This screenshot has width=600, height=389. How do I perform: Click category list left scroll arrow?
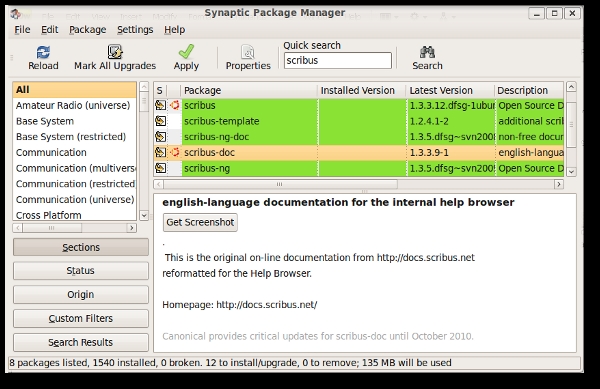coord(18,228)
